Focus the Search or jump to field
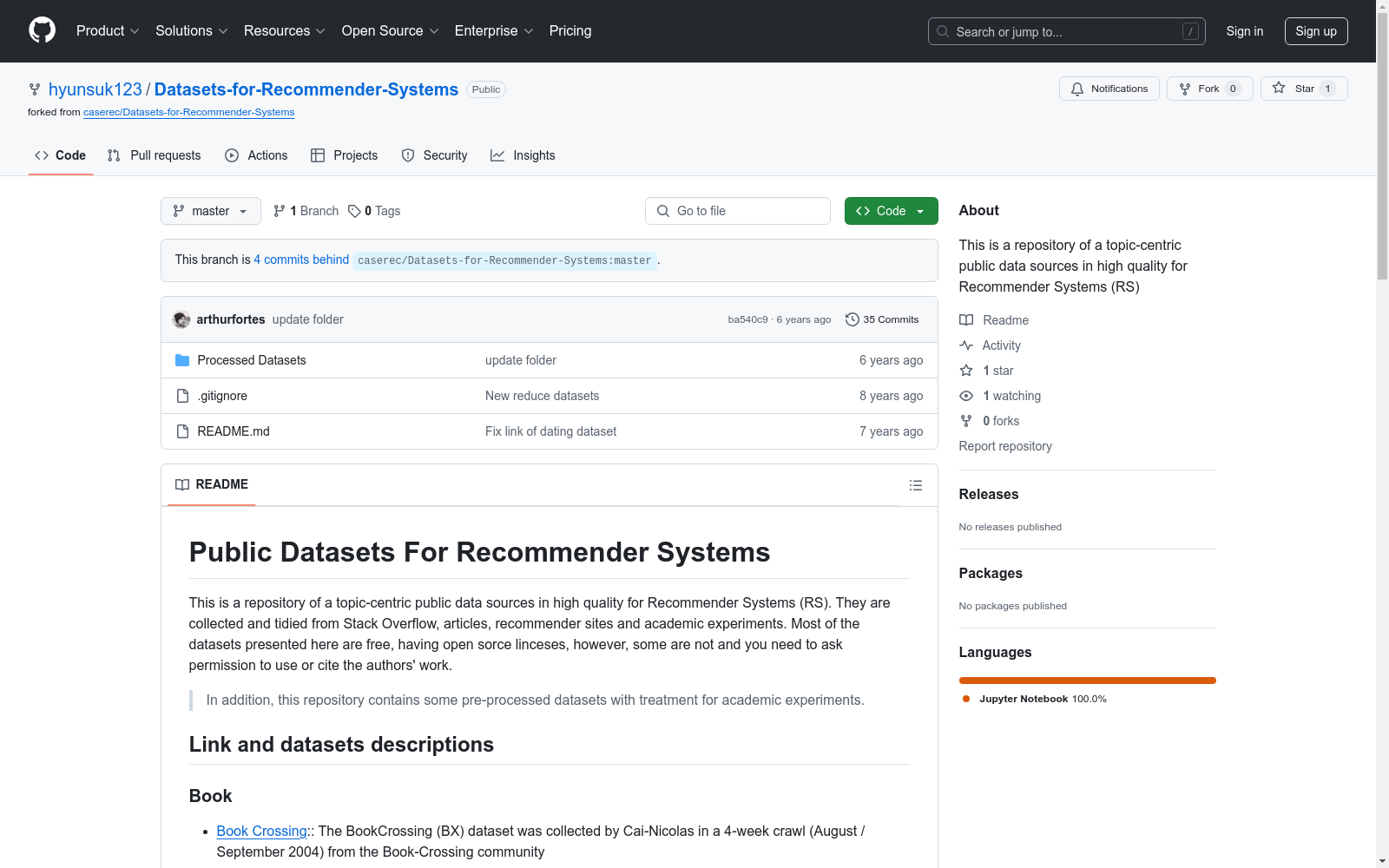The image size is (1389, 868). point(1067,31)
